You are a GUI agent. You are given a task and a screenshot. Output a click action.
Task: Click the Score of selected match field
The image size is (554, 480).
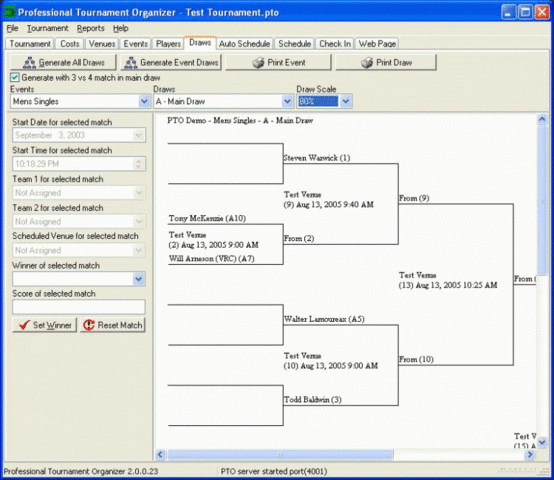[x=79, y=307]
